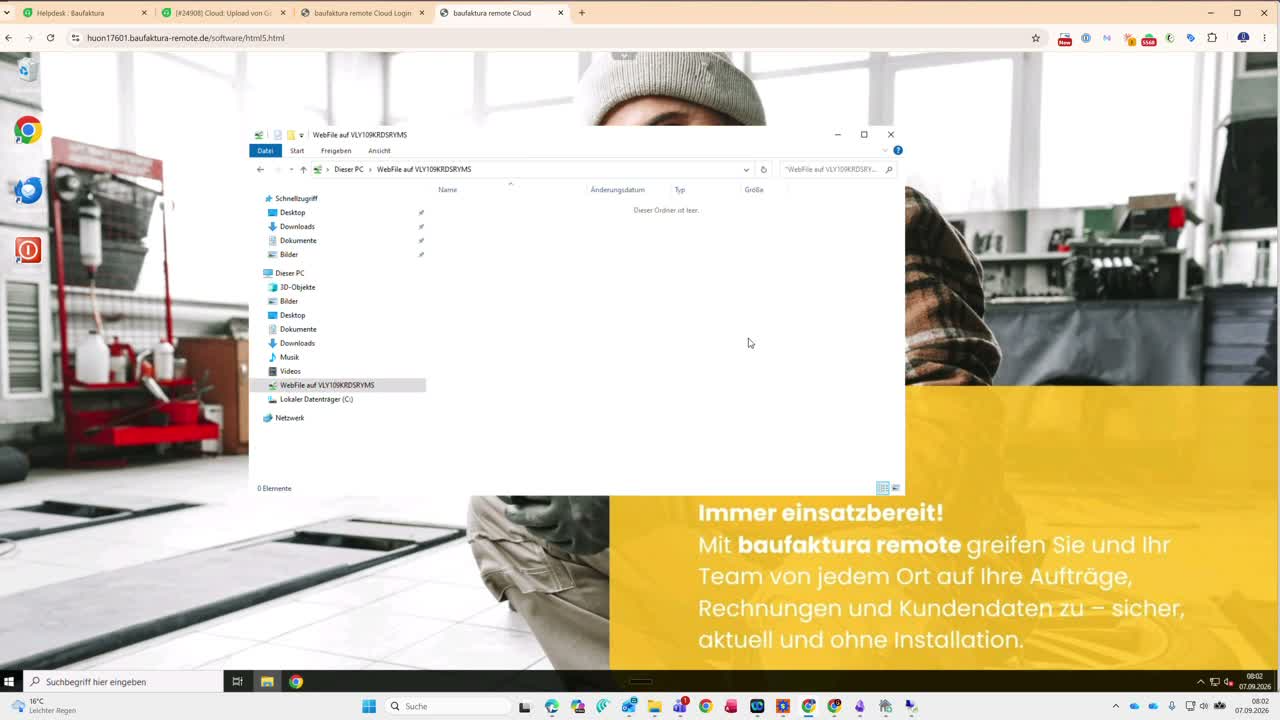This screenshot has height=720, width=1280.
Task: Pin or unpin the Downloads quick access entry
Action: point(421,227)
